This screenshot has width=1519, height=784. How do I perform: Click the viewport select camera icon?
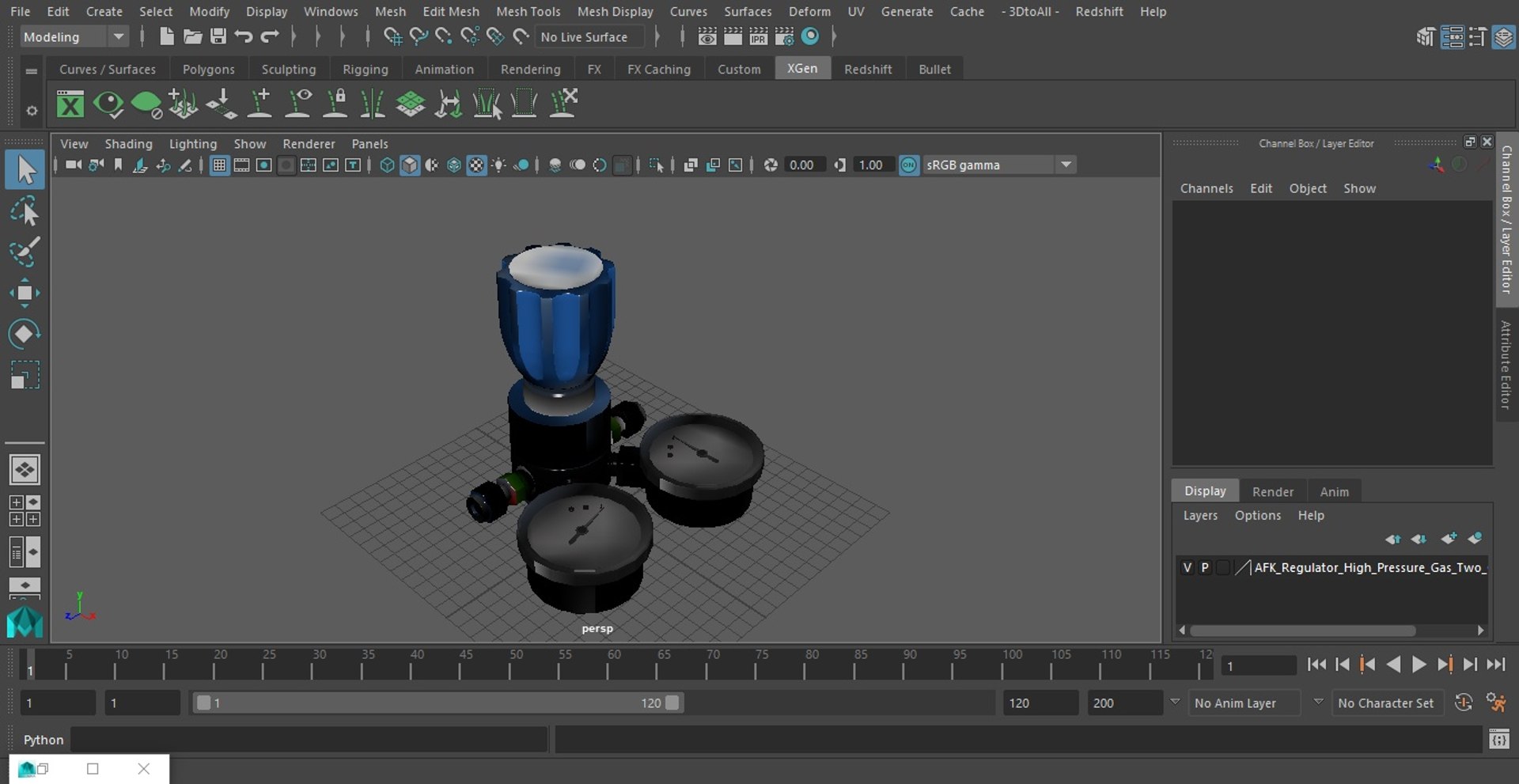(x=73, y=165)
